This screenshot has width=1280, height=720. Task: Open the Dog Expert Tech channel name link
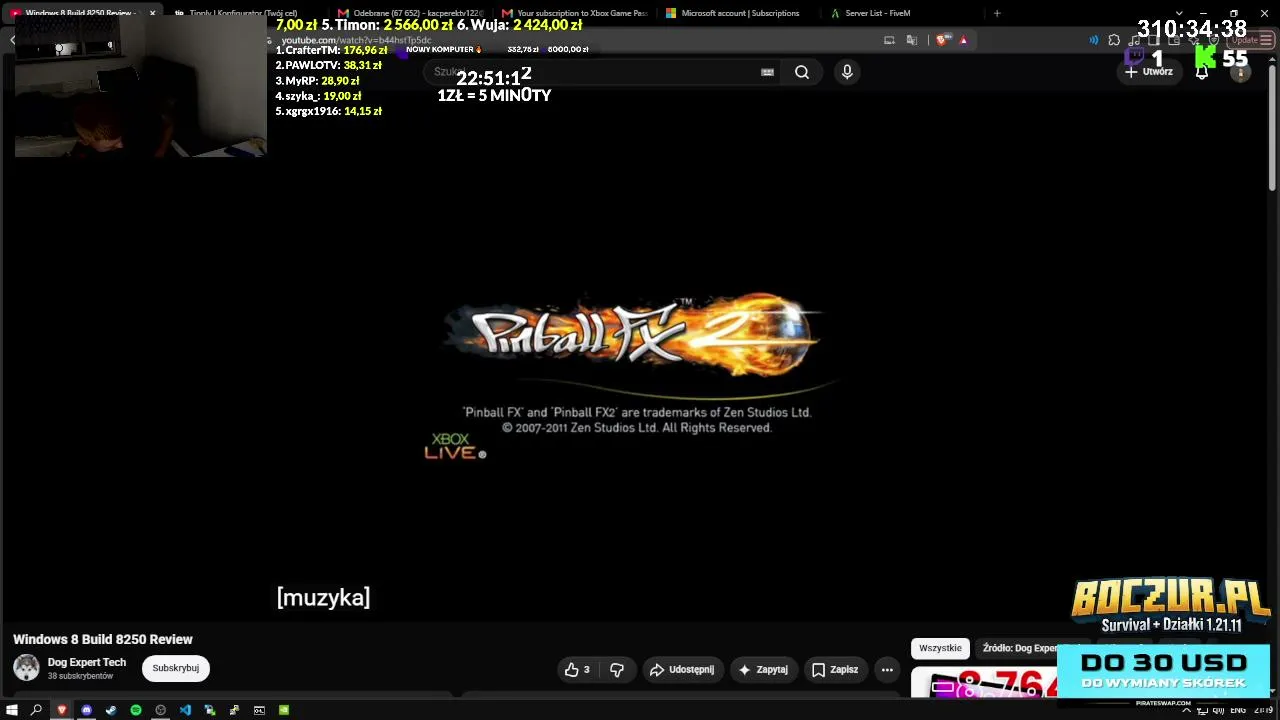(x=87, y=662)
